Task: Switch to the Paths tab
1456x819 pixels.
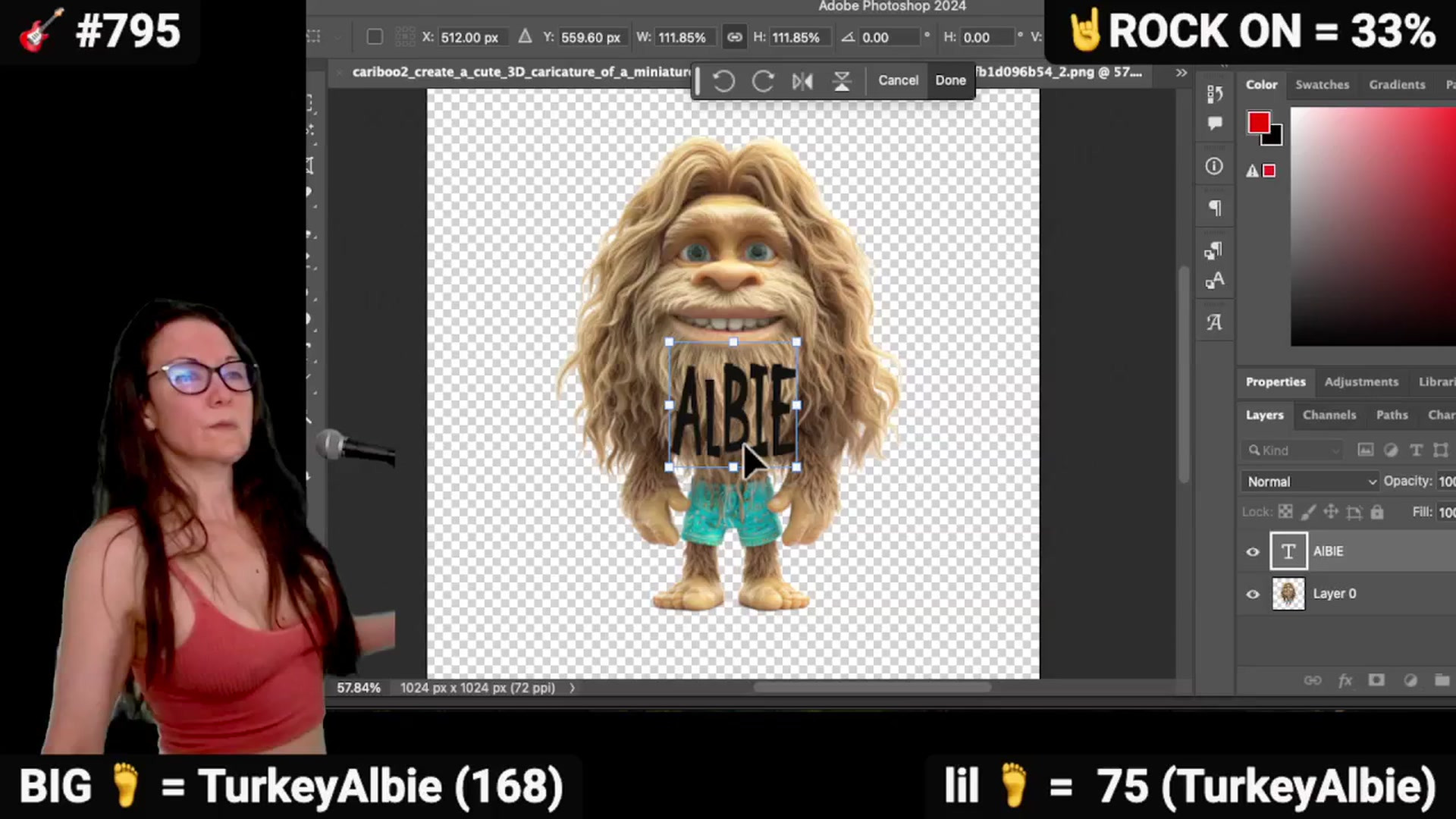Action: (1392, 416)
